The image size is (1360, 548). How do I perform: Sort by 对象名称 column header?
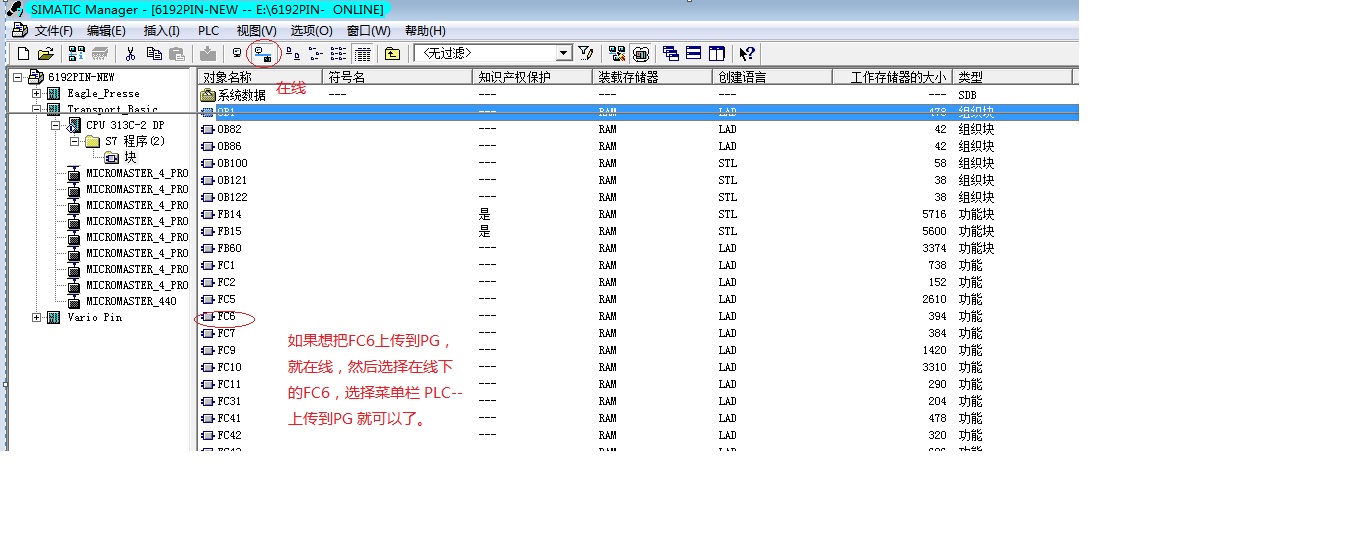click(260, 77)
